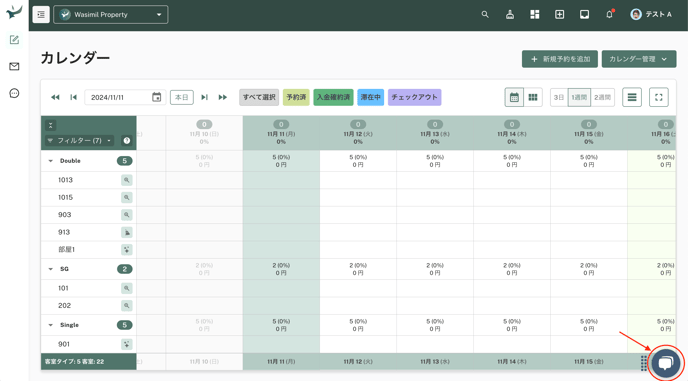Toggle the sidebar menu button

click(41, 14)
